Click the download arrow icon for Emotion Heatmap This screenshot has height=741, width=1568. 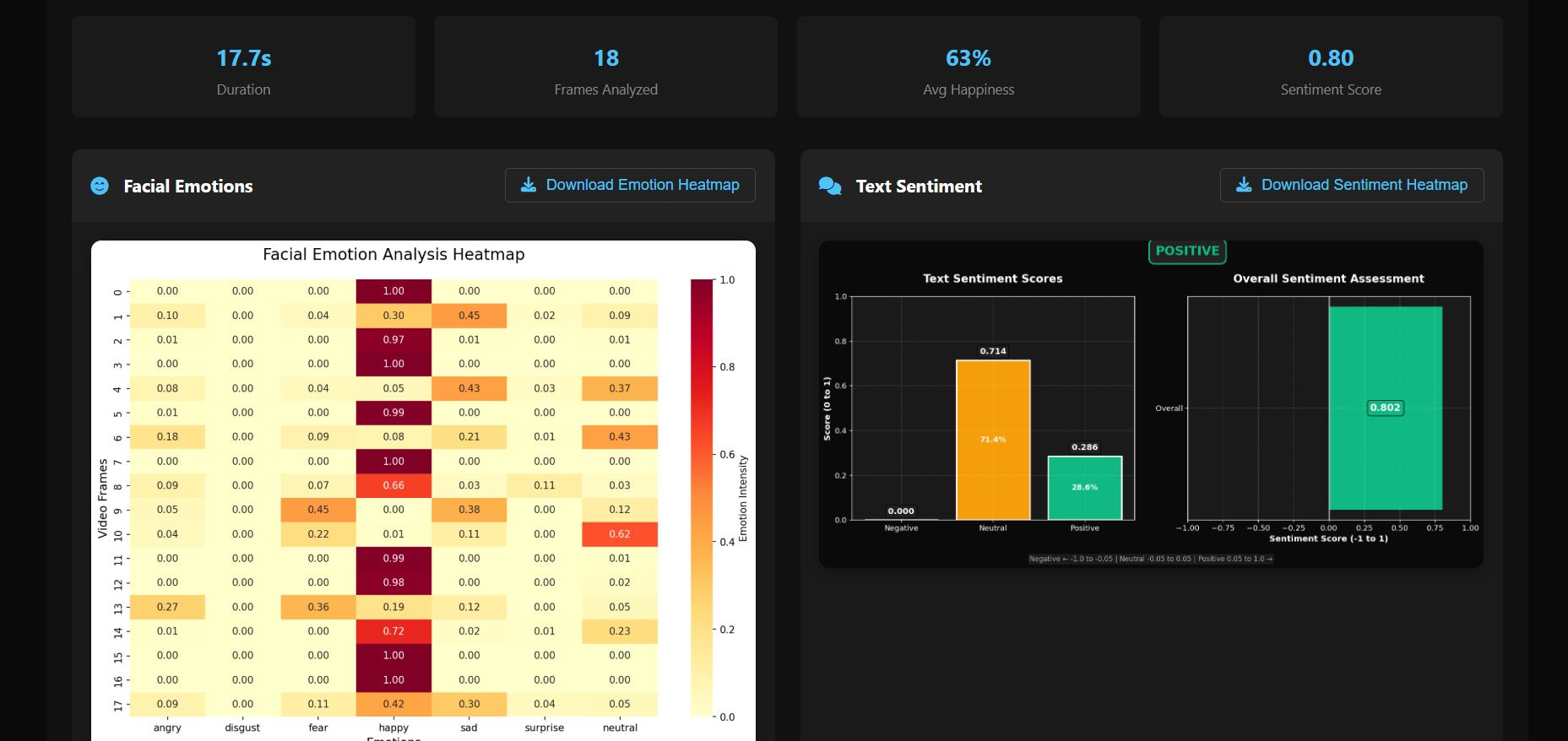coord(529,185)
